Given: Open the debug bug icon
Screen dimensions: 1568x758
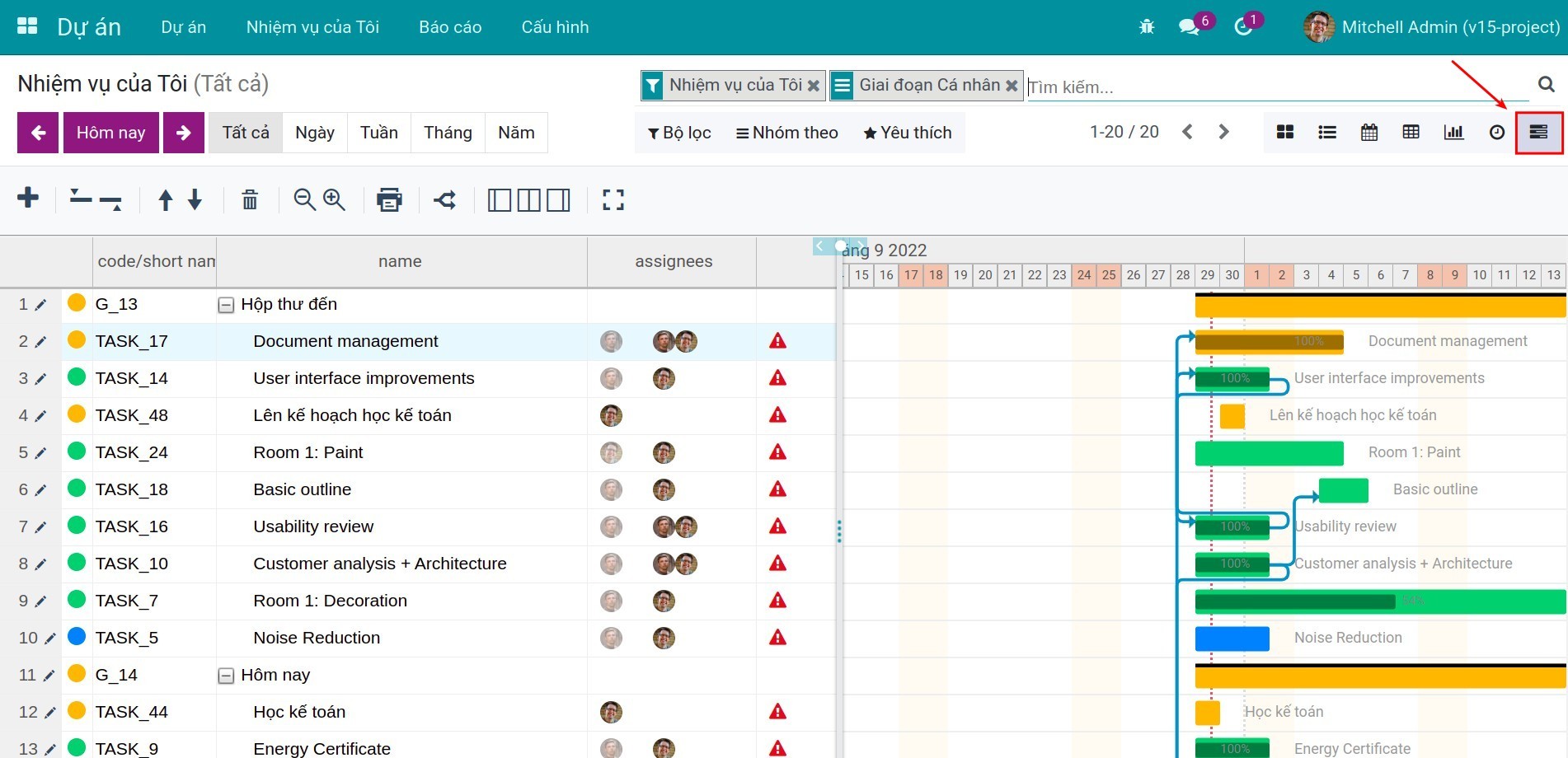Looking at the screenshot, I should pos(1147,27).
